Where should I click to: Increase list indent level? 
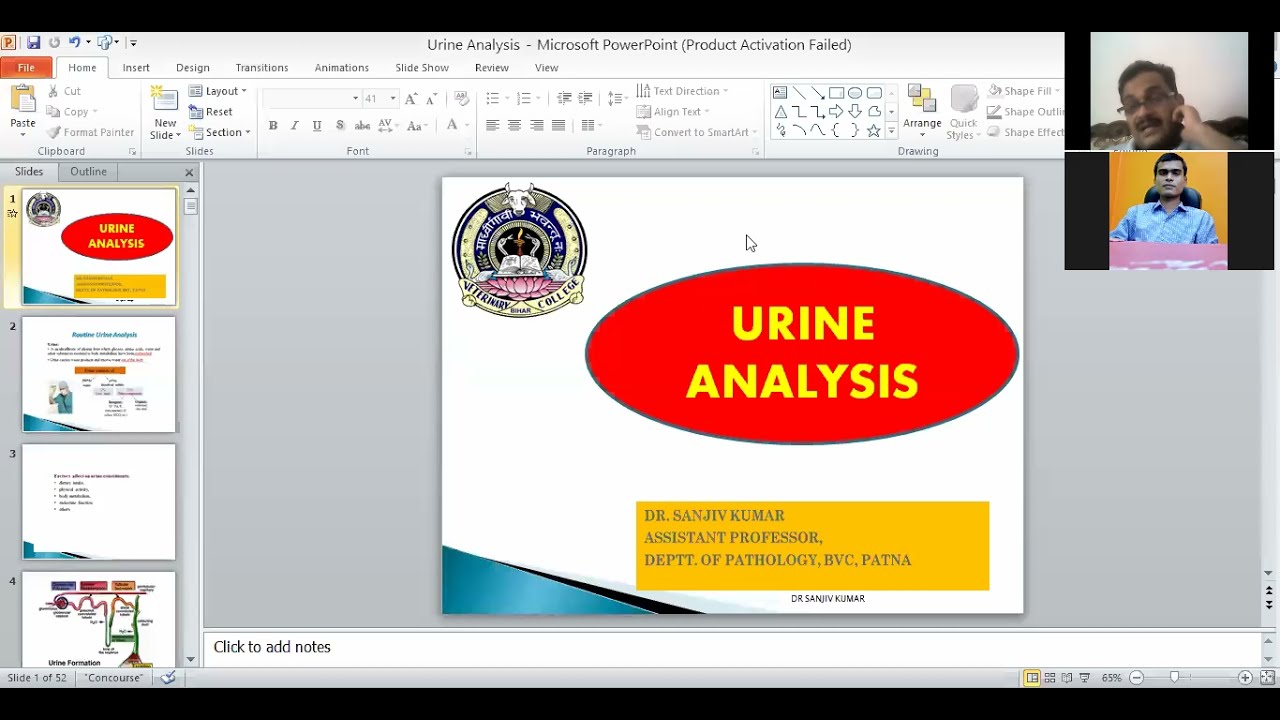[586, 98]
